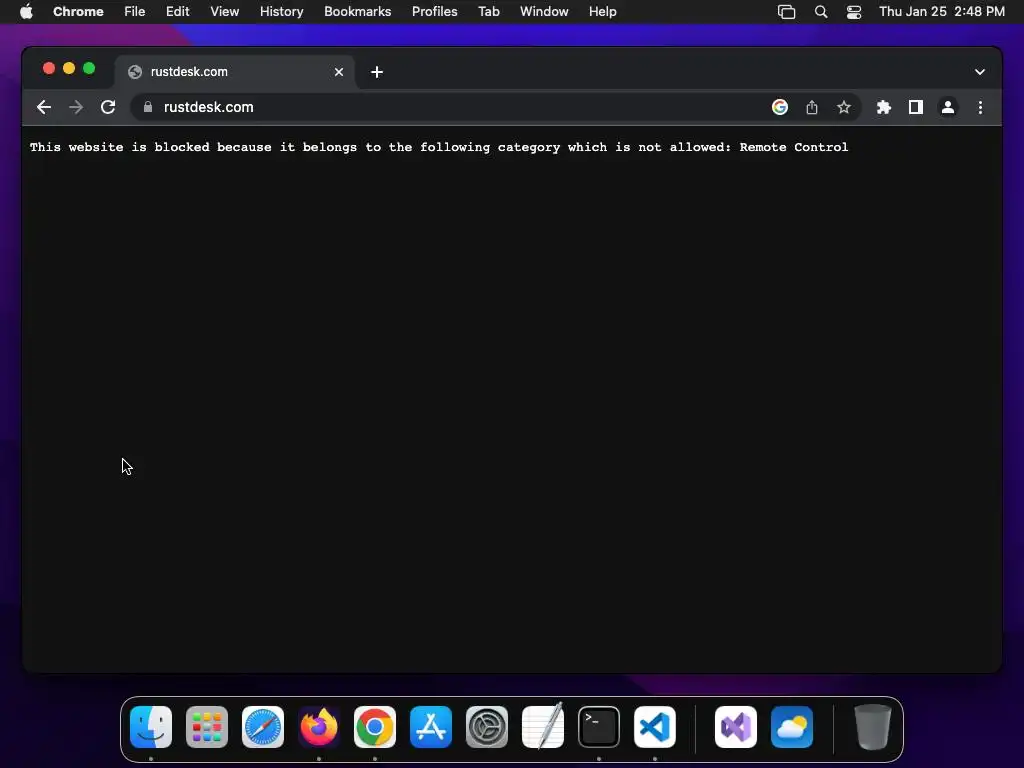View site info via the lock icon
Screen dimensions: 1024x768
(148, 107)
